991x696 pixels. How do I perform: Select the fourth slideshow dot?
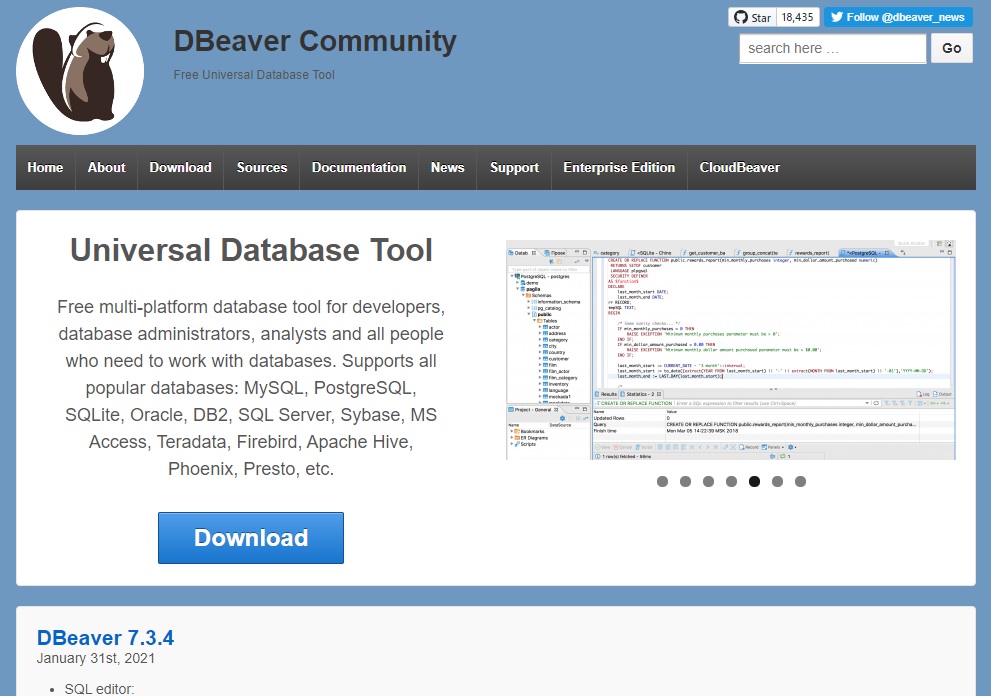(731, 482)
